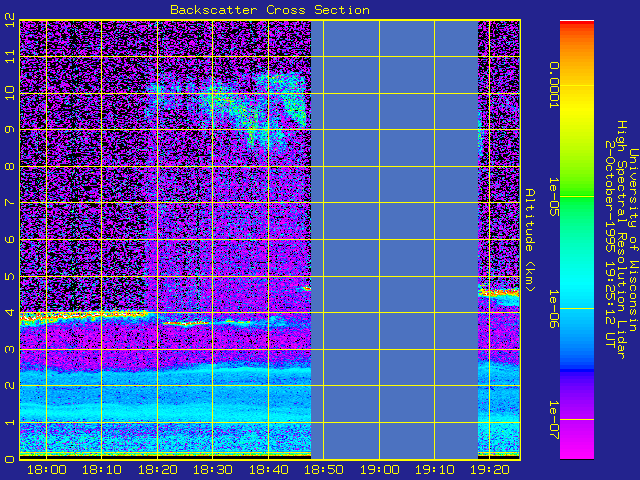Click the 1e-07 colorbar scale label
Image resolution: width=640 pixels, height=480 pixels.
(x=553, y=420)
